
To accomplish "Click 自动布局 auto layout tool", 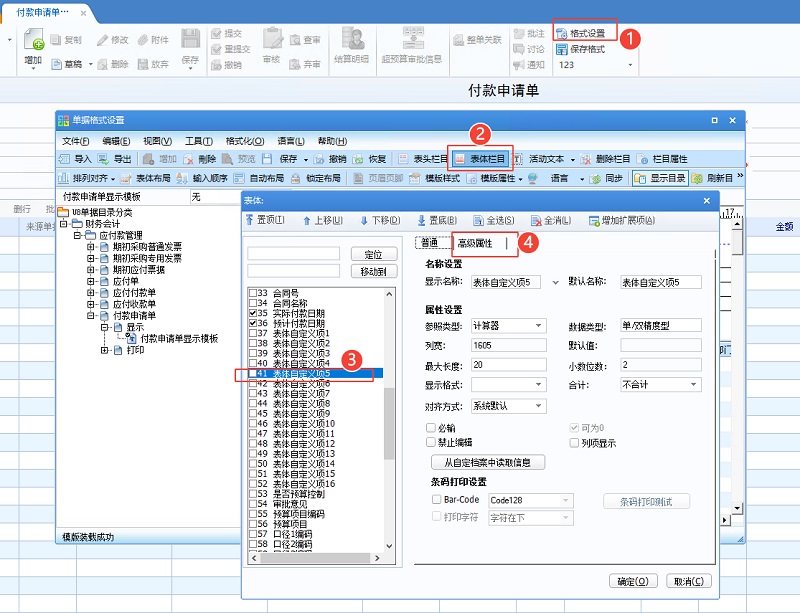I will 259,178.
